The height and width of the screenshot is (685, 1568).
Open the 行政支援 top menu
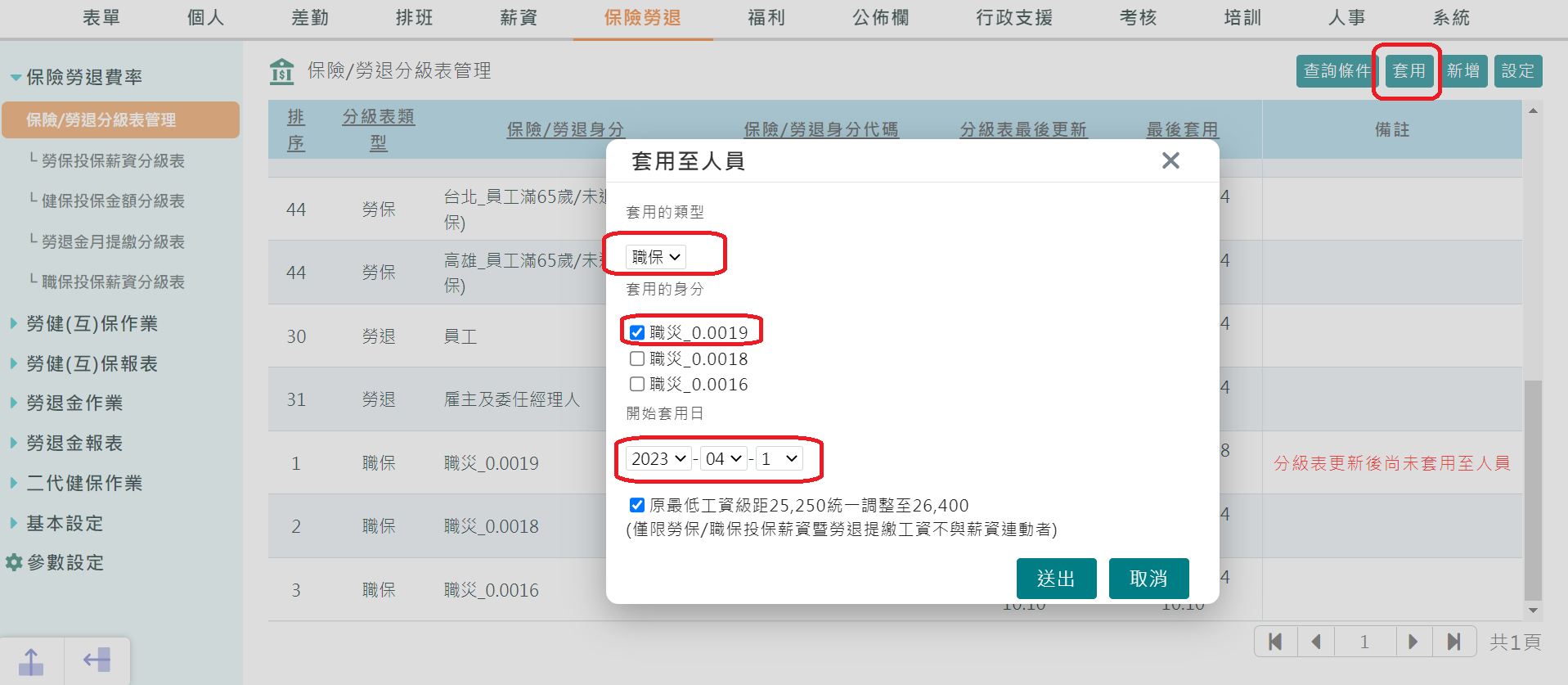pos(1014,17)
